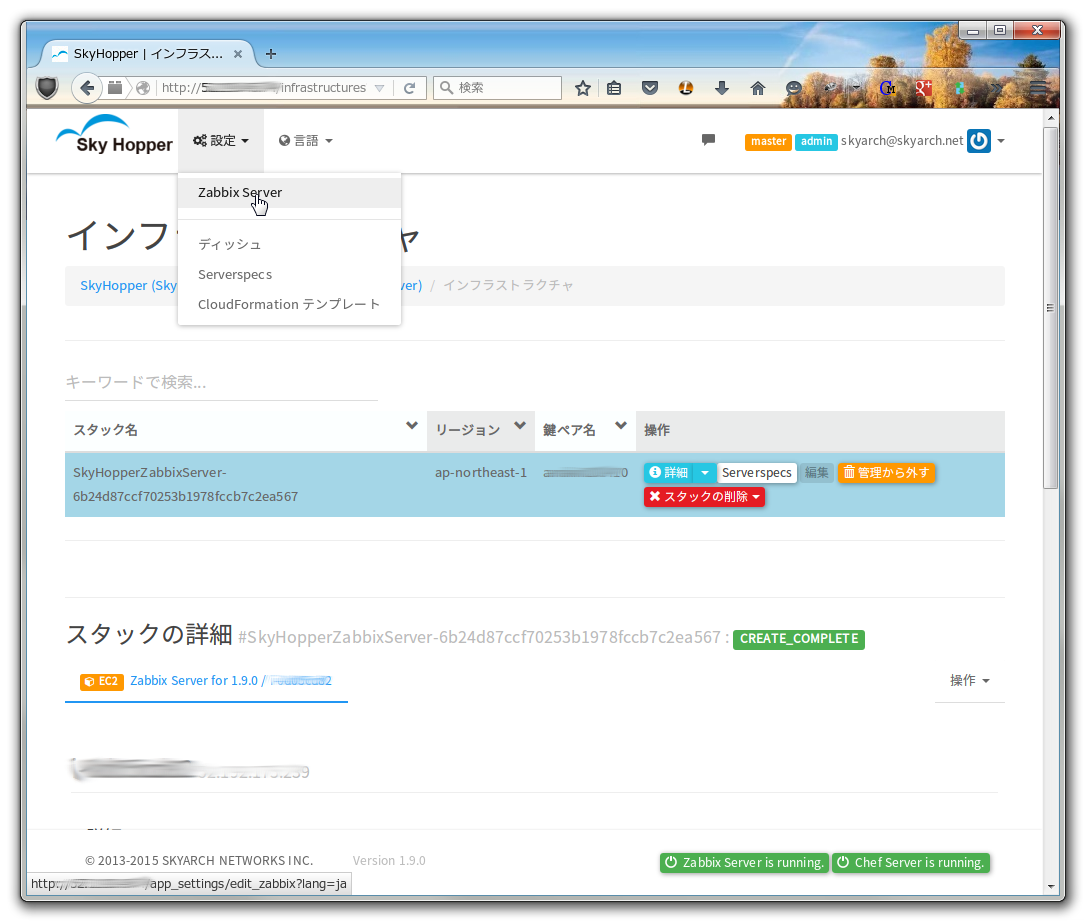This screenshot has height=922, width=1086.
Task: Click the shield icon beside the back button
Action: [47, 88]
